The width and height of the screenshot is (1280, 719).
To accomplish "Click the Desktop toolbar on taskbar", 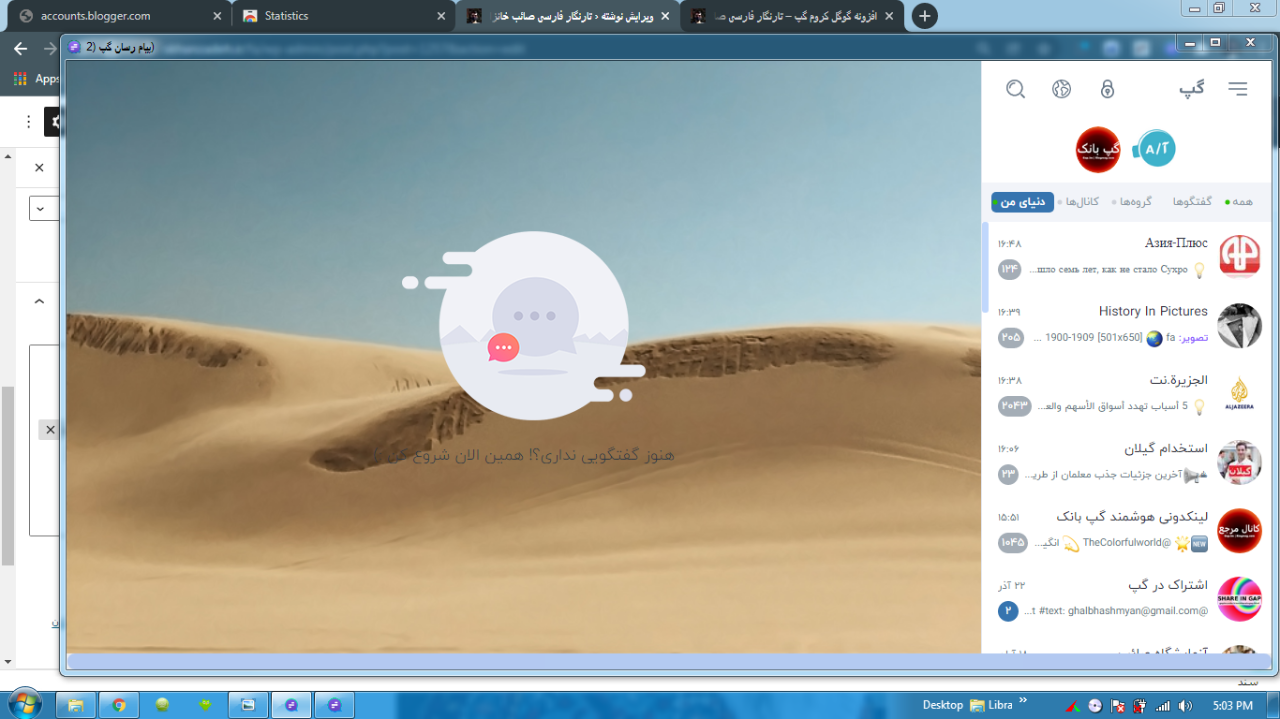I will coord(942,705).
